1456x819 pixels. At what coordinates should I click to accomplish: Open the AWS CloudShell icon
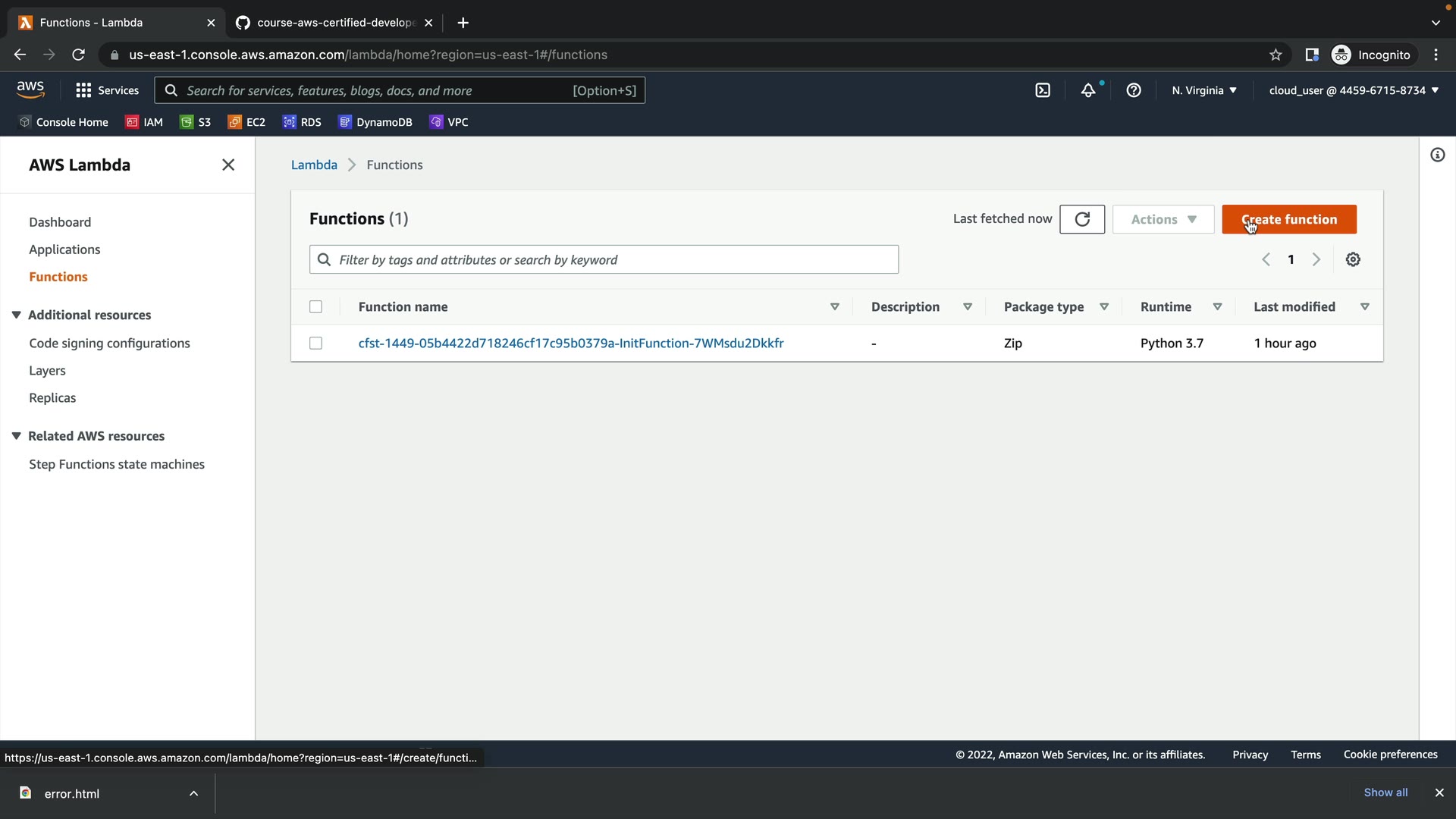(1043, 90)
